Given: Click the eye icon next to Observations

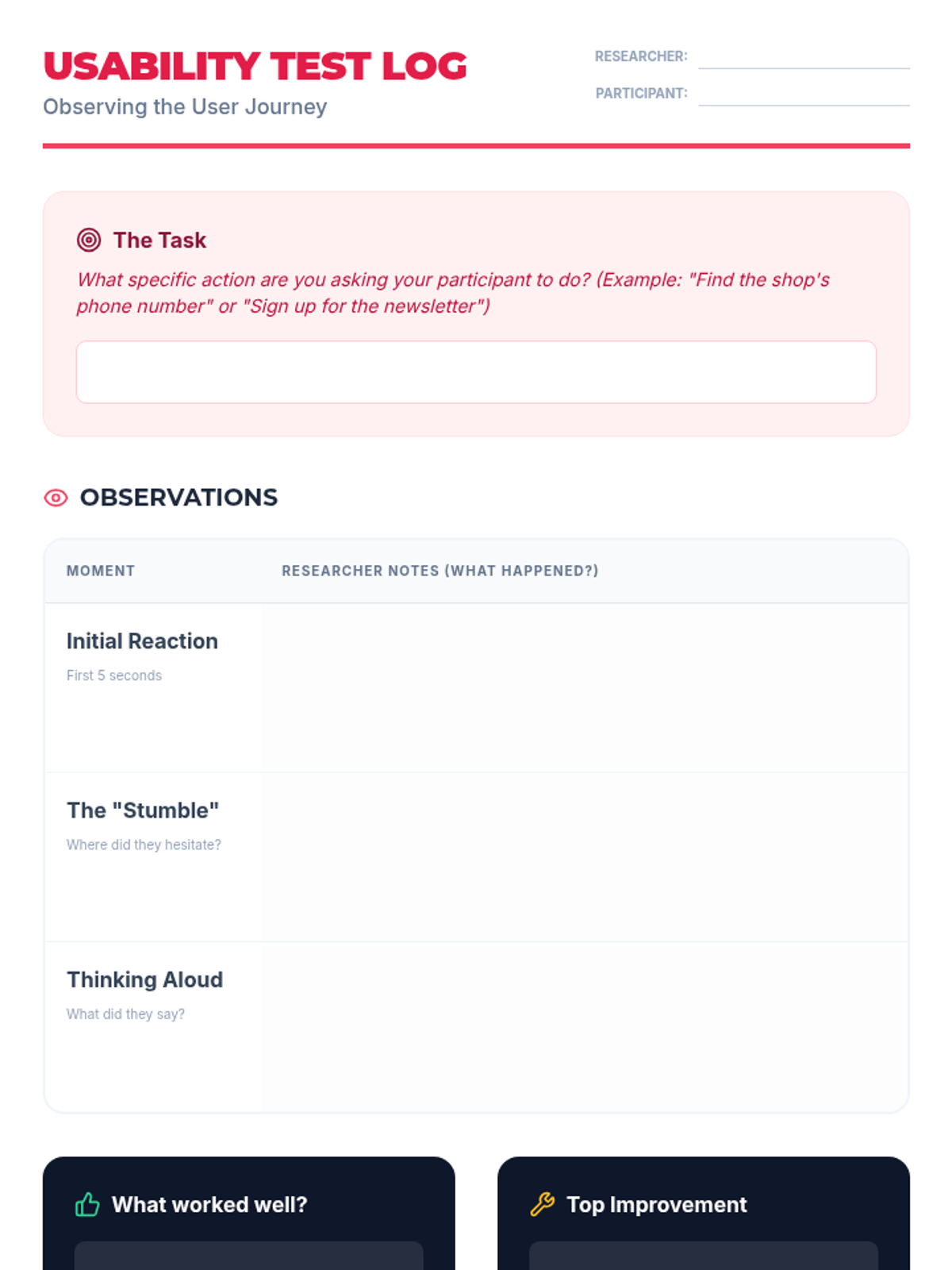Looking at the screenshot, I should pos(56,498).
